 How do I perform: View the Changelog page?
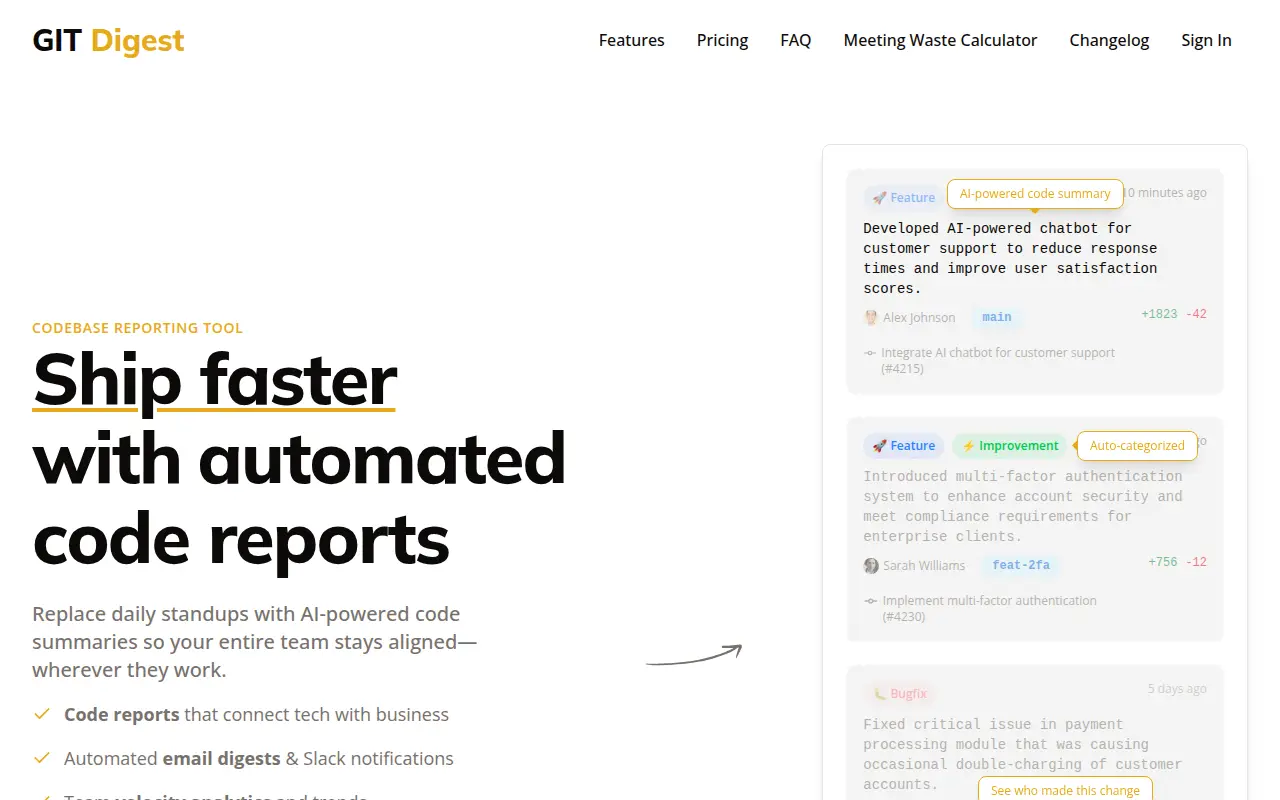pos(1109,40)
